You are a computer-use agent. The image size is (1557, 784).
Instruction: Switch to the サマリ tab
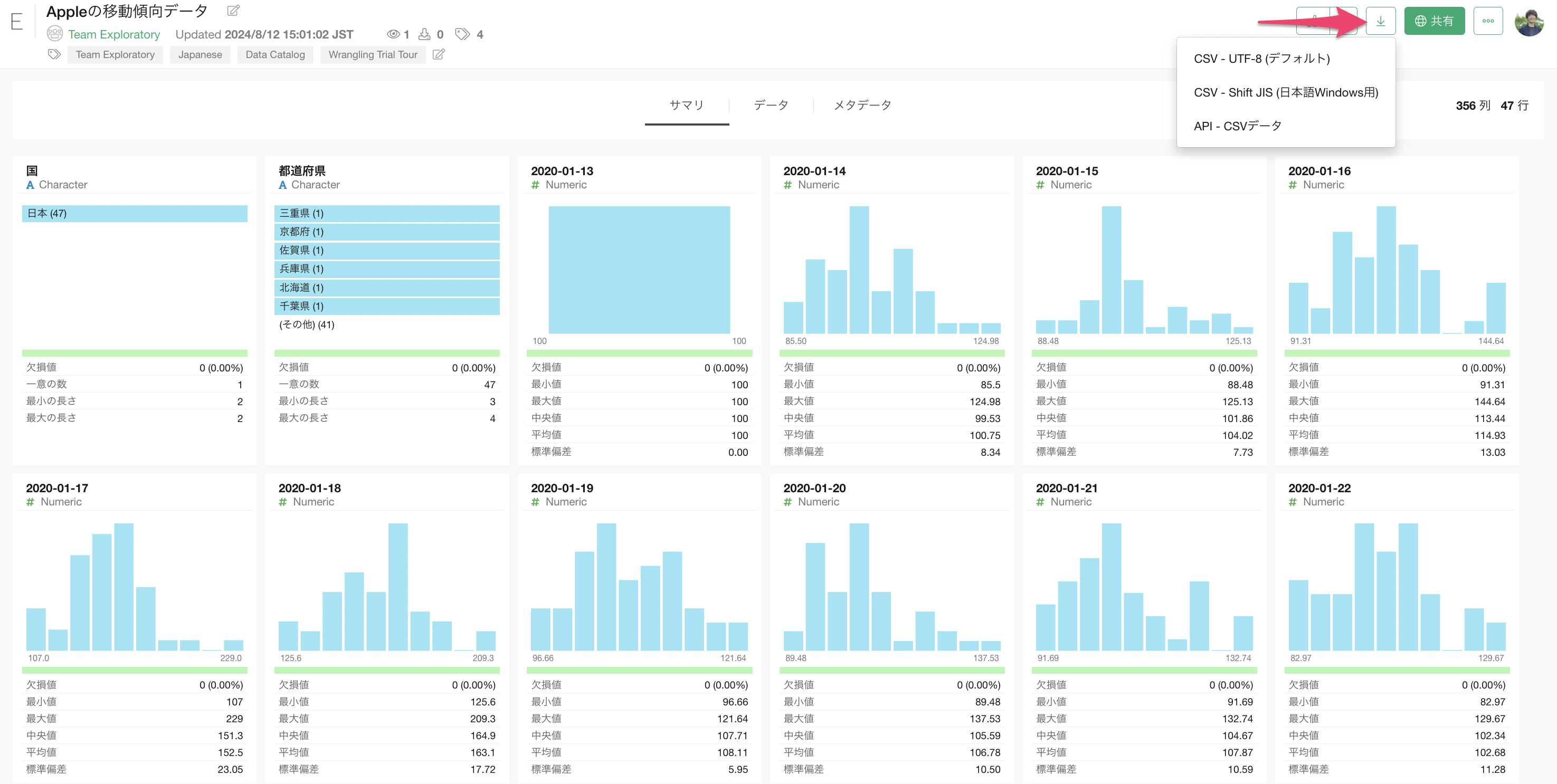(x=687, y=105)
